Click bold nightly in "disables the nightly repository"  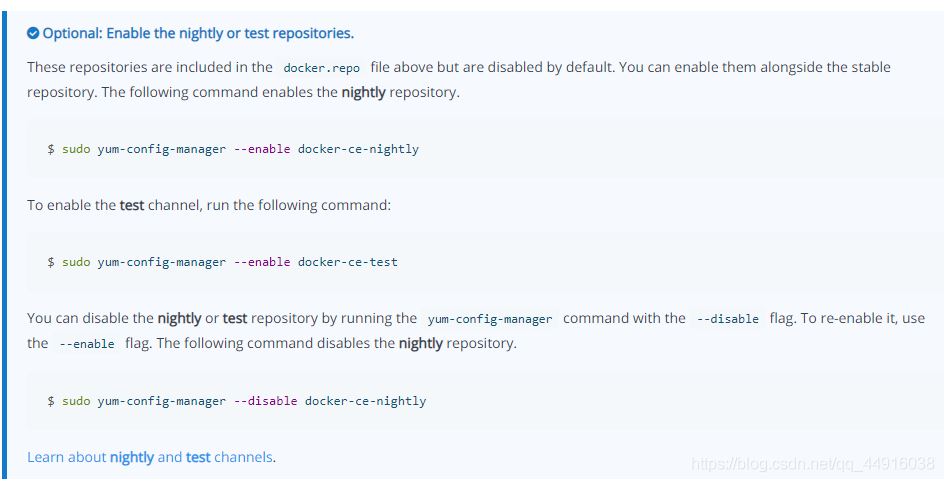coord(420,343)
